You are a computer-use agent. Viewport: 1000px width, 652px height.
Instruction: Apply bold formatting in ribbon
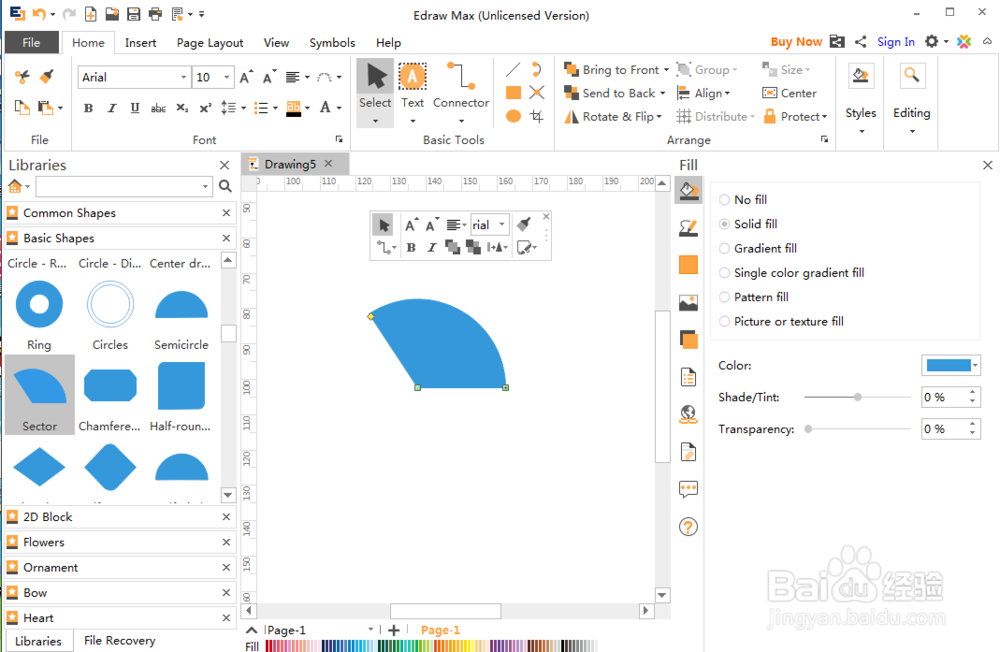tap(88, 108)
